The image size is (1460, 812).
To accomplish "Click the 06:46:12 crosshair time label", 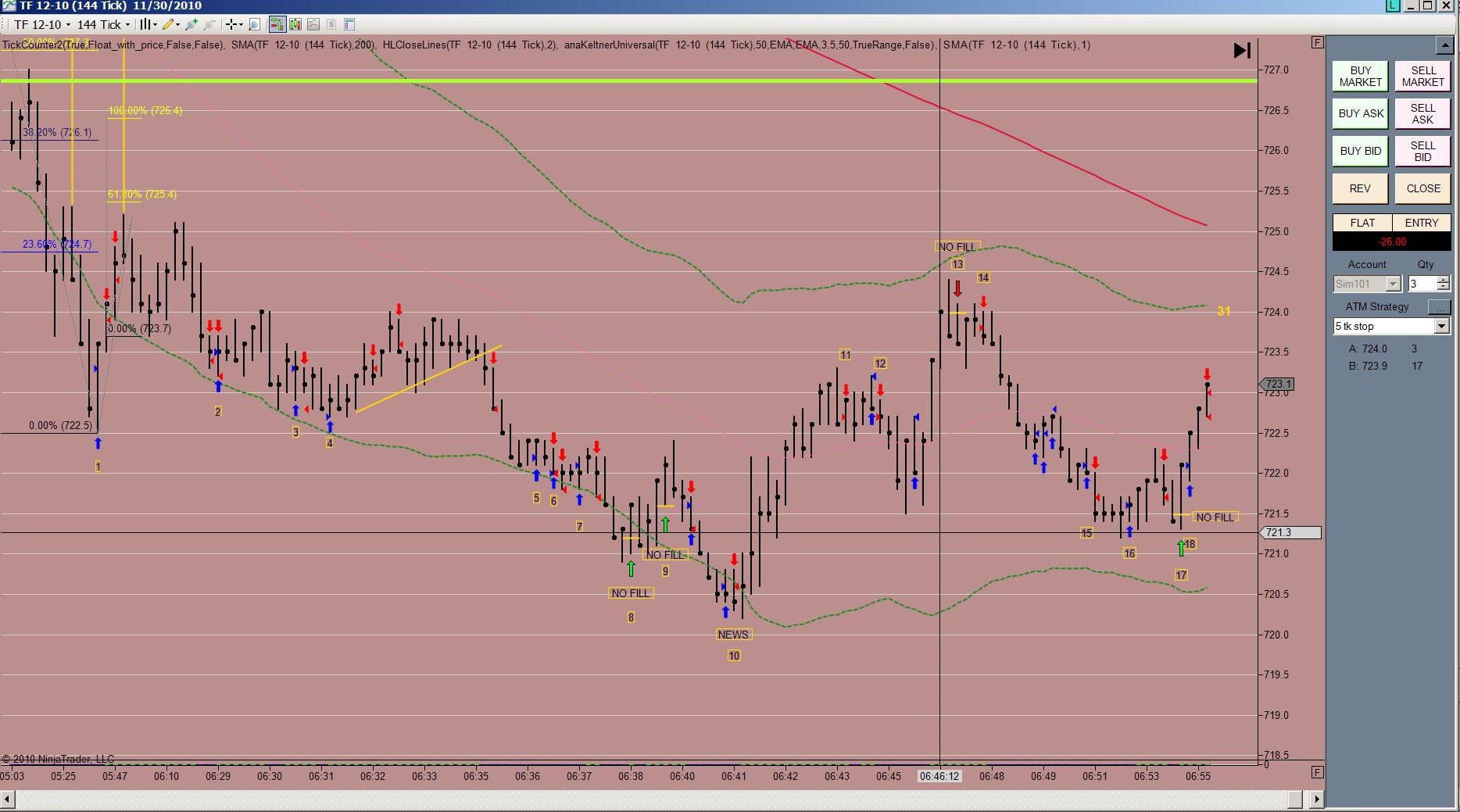I will 939,776.
